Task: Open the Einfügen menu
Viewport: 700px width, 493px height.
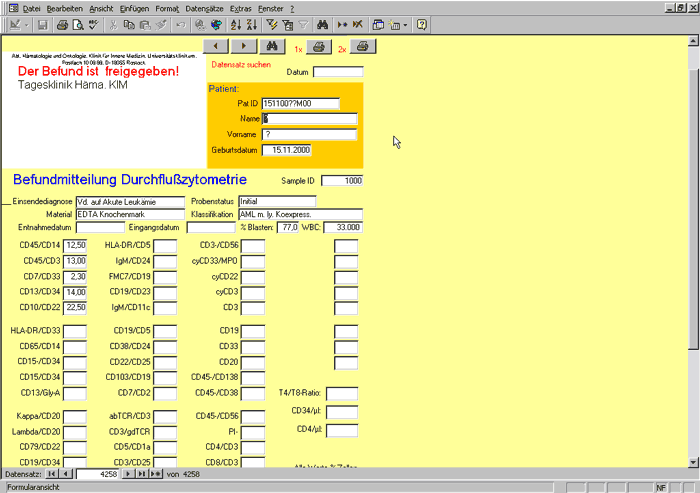Action: point(134,8)
